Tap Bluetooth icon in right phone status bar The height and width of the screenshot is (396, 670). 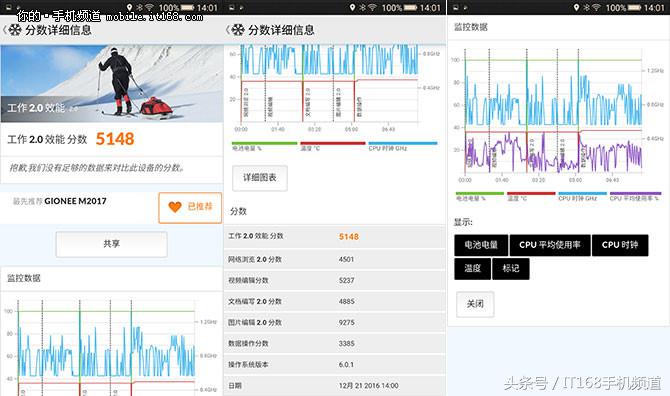point(587,7)
